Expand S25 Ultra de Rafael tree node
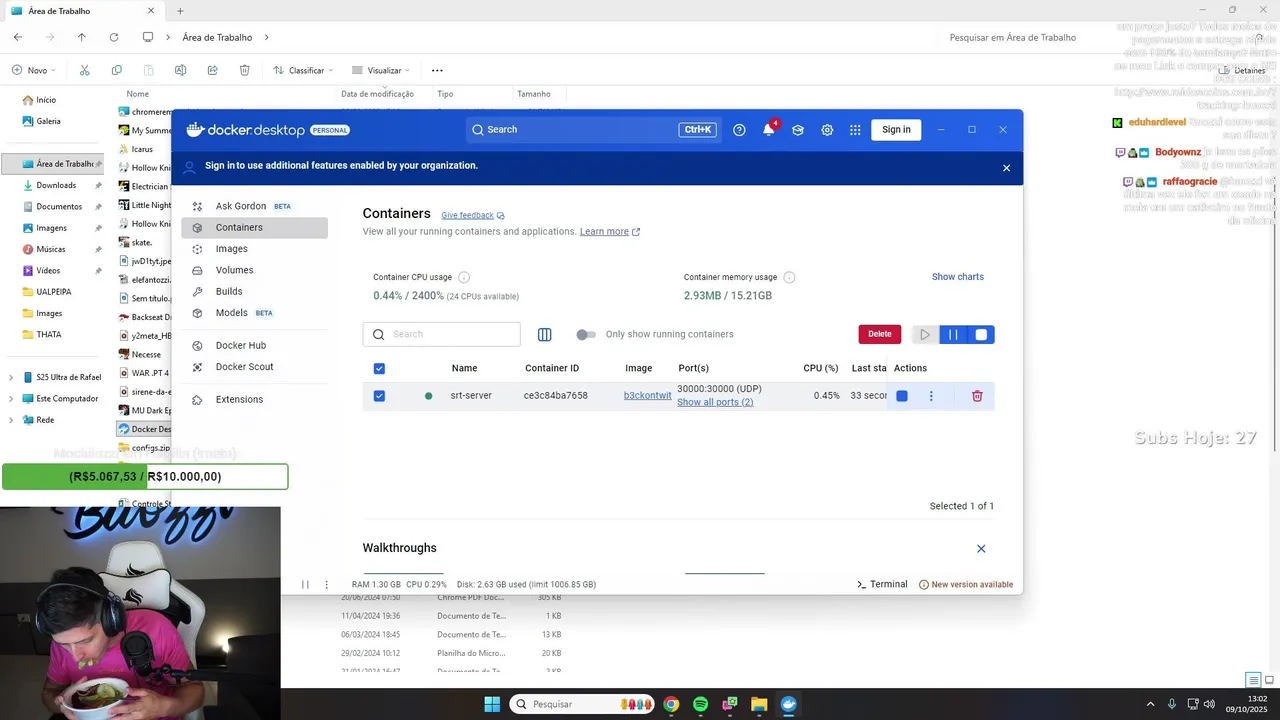 (x=11, y=377)
